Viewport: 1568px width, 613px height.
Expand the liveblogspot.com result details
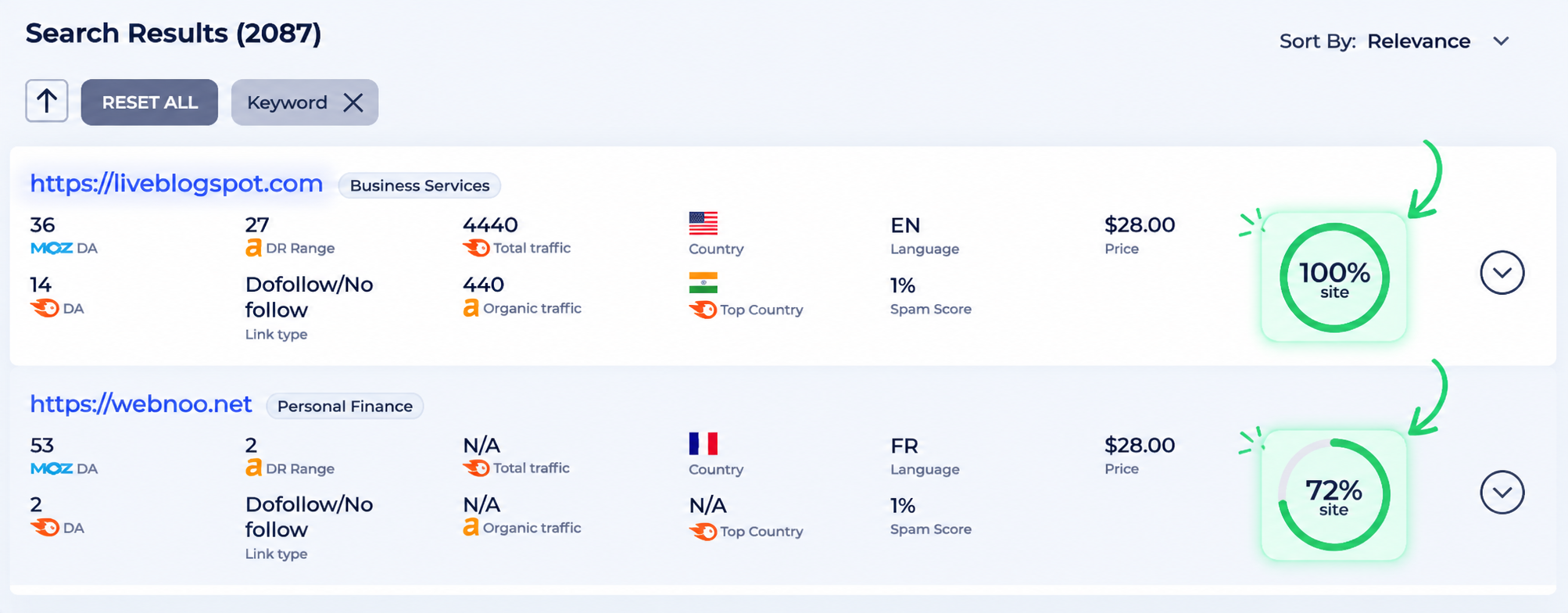(x=1502, y=272)
